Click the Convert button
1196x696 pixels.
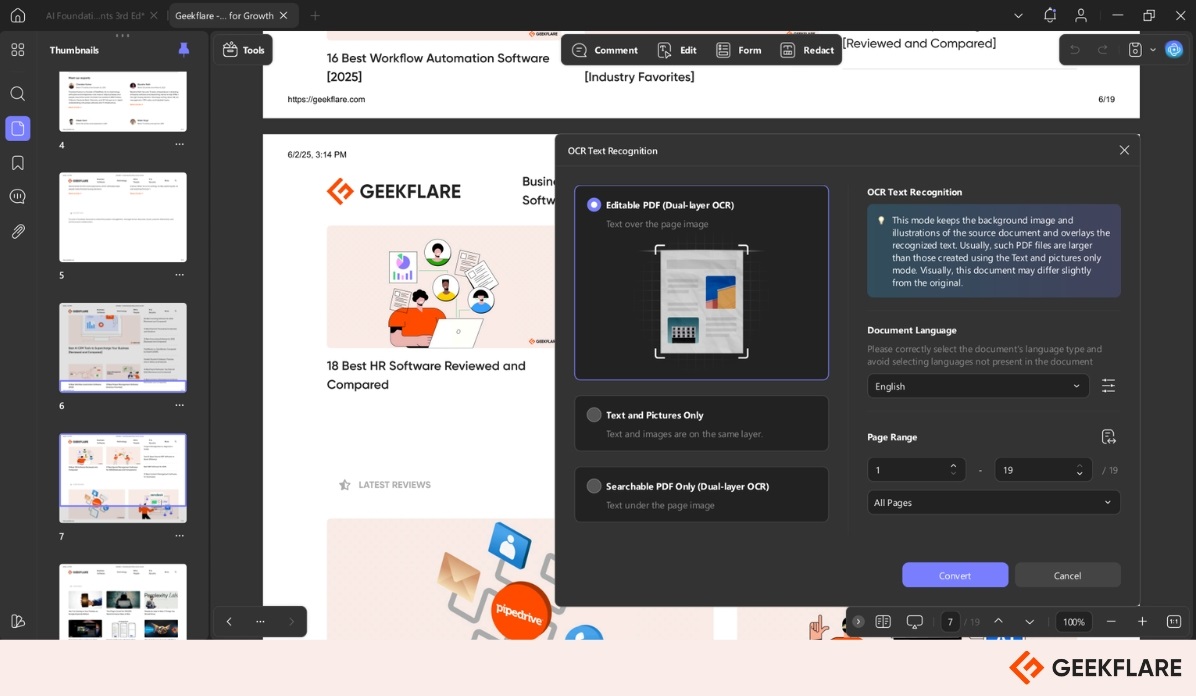pos(955,575)
